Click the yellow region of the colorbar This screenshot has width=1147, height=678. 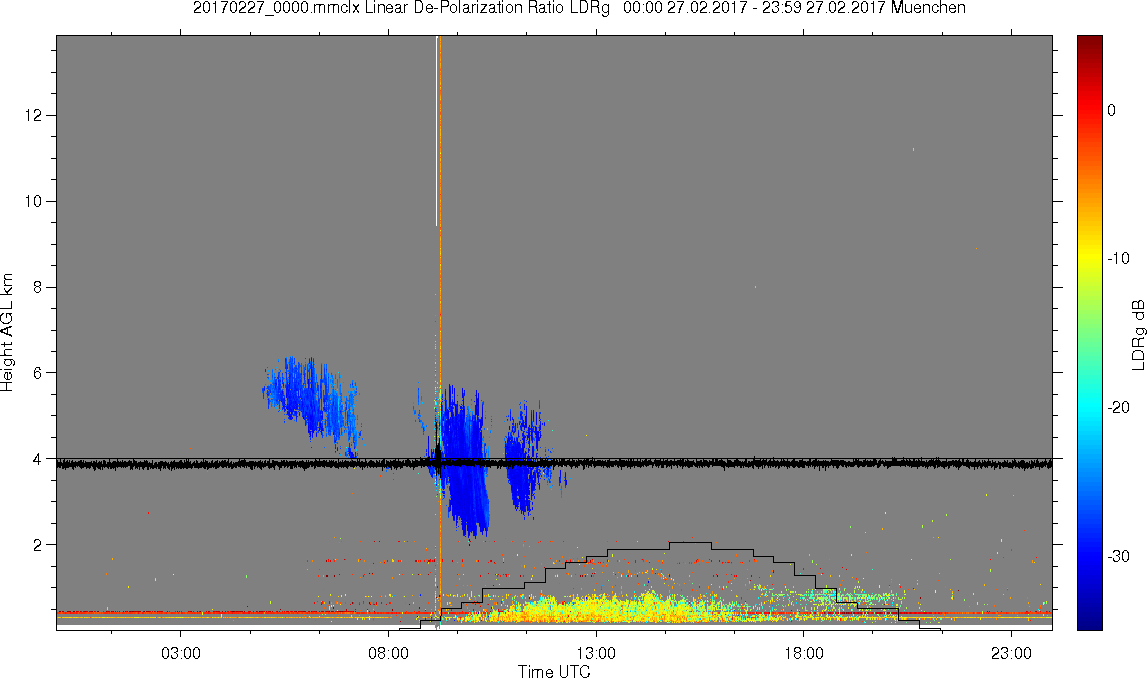coord(1090,259)
